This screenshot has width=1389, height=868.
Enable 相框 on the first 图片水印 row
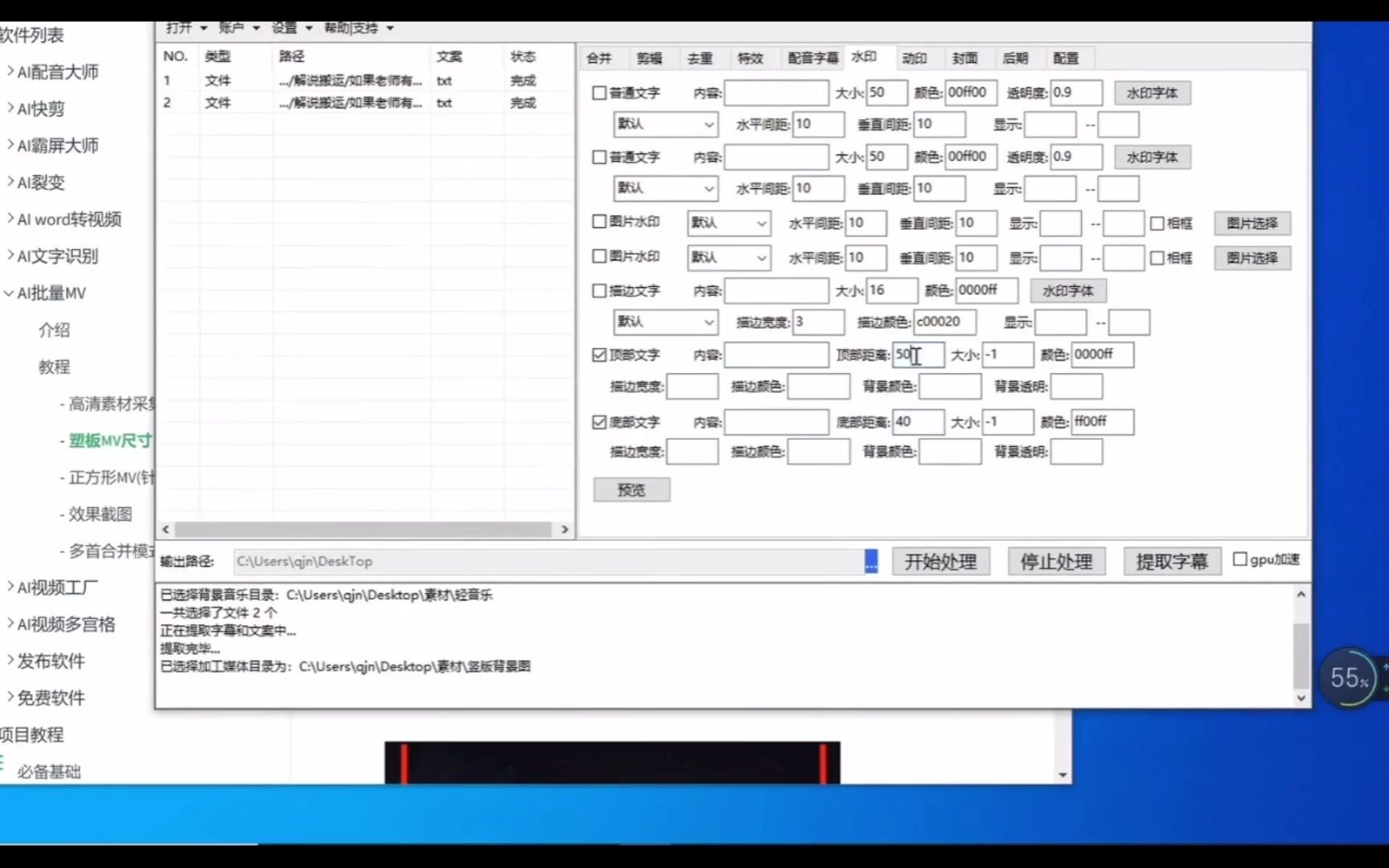pos(1157,223)
